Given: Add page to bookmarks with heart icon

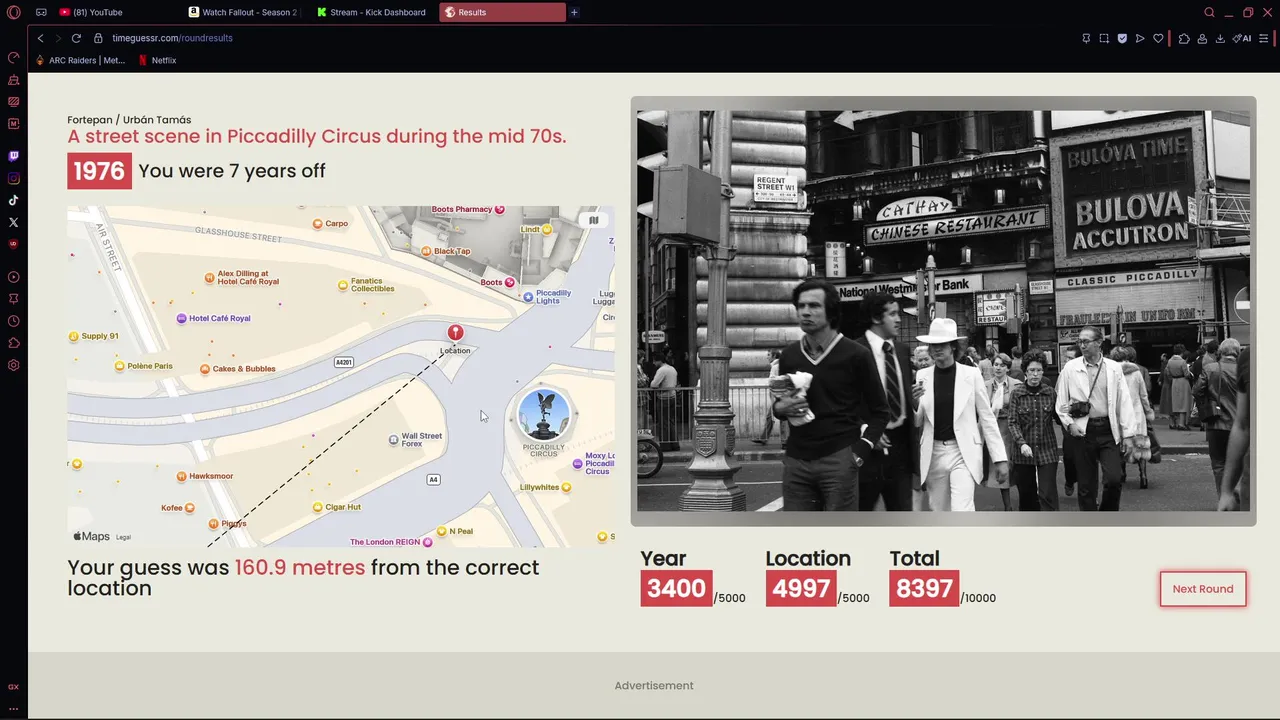Looking at the screenshot, I should coord(1158,38).
